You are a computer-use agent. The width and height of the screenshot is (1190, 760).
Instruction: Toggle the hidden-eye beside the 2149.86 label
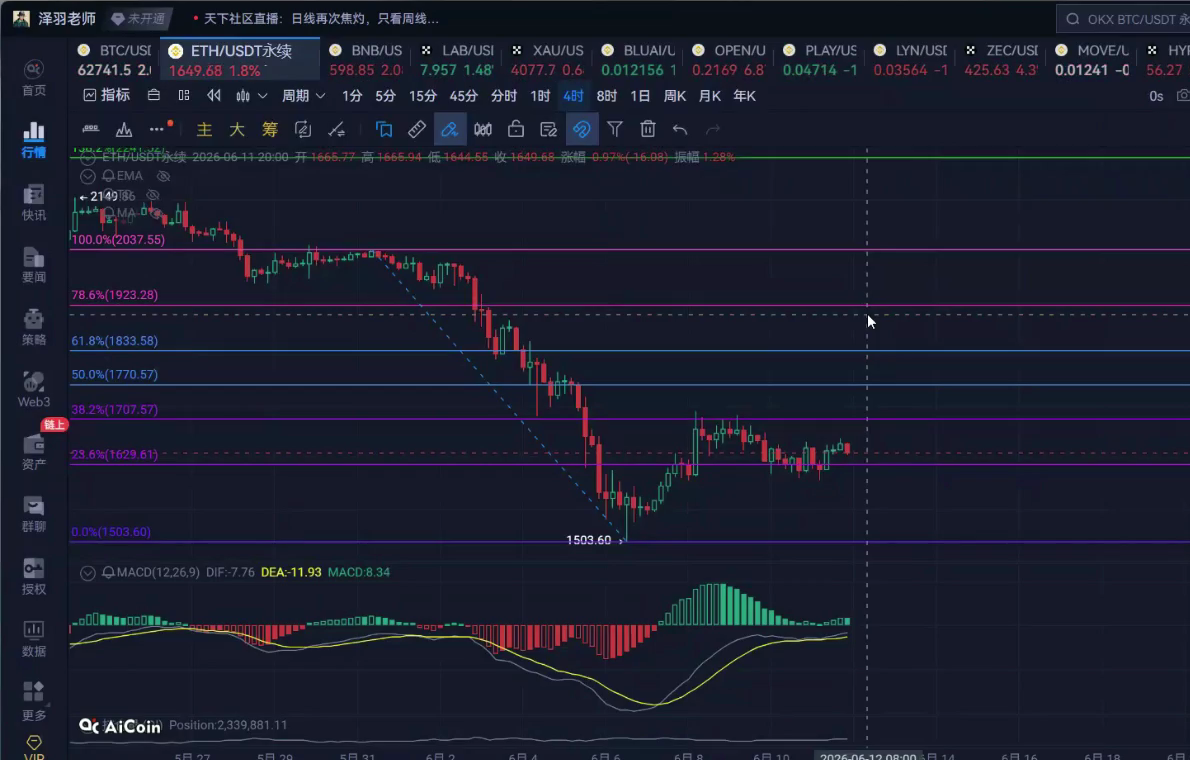[x=153, y=196]
